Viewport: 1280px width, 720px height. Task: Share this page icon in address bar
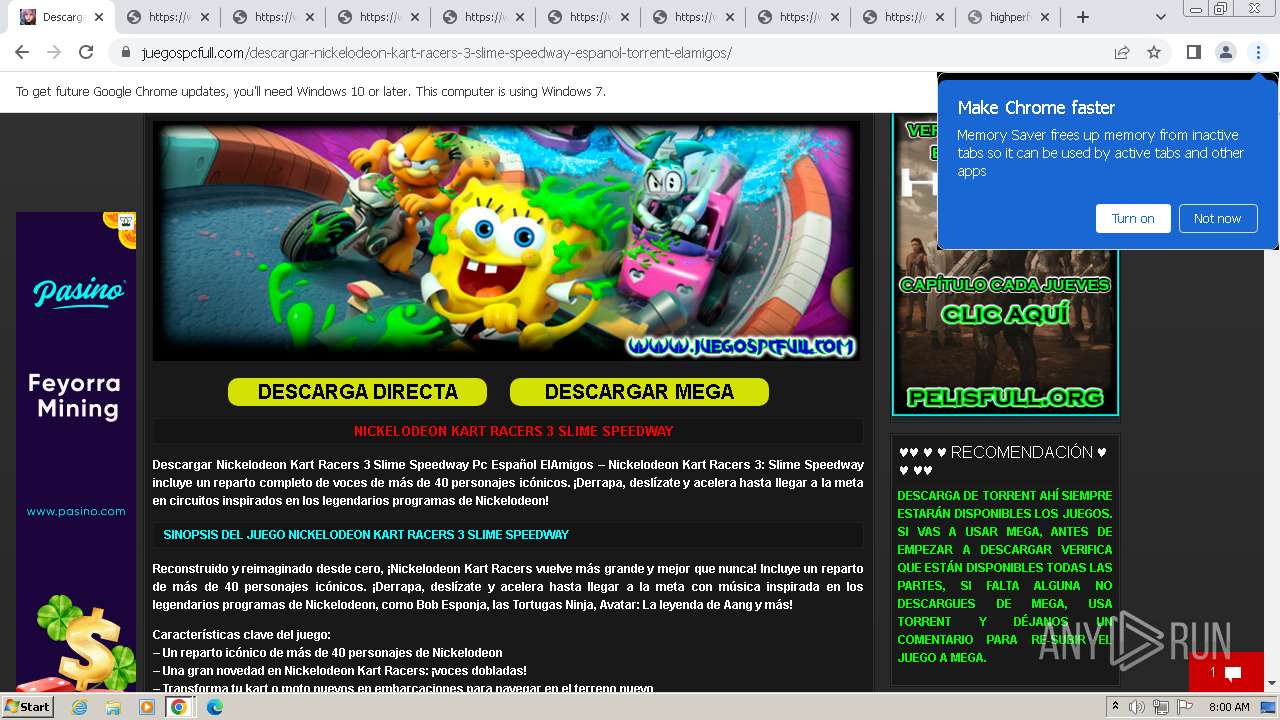[x=1122, y=52]
